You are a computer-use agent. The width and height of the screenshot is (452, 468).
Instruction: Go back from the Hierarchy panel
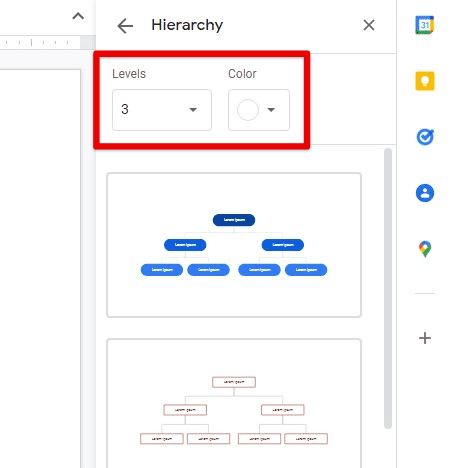click(x=125, y=26)
